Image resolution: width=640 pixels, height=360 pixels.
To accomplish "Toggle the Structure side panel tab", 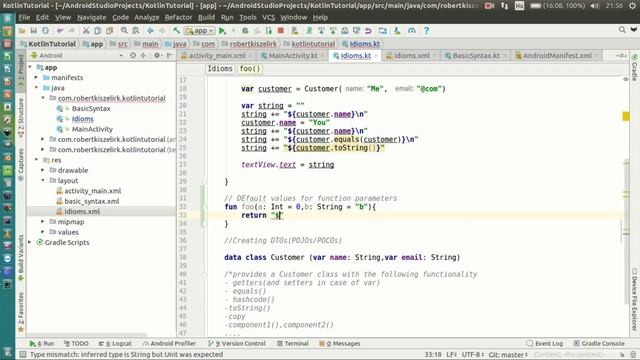I will [x=21, y=118].
